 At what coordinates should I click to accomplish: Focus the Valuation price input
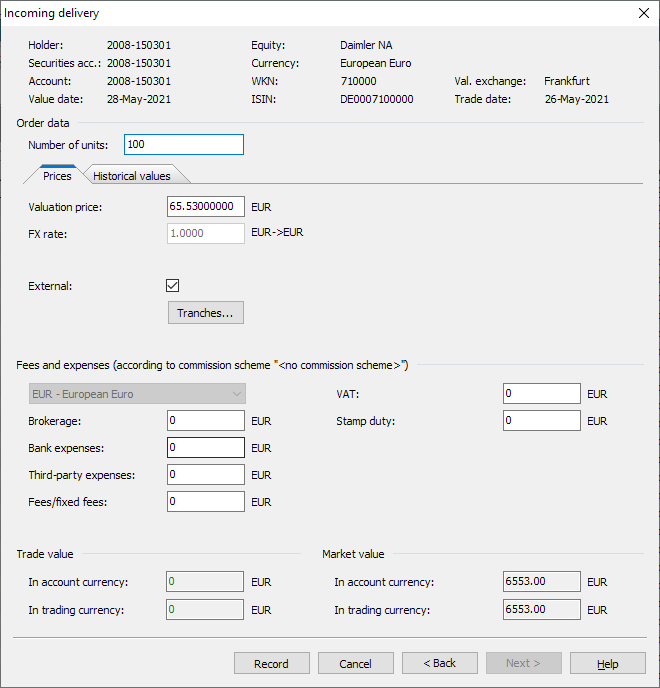click(x=205, y=207)
